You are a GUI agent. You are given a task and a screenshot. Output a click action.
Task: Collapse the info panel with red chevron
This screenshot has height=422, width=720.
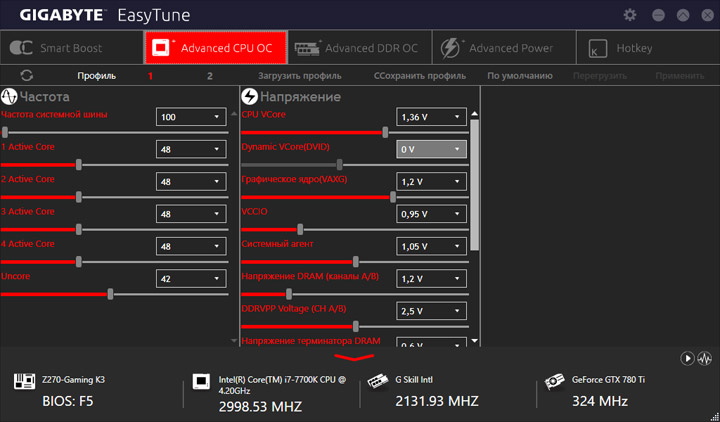point(354,357)
